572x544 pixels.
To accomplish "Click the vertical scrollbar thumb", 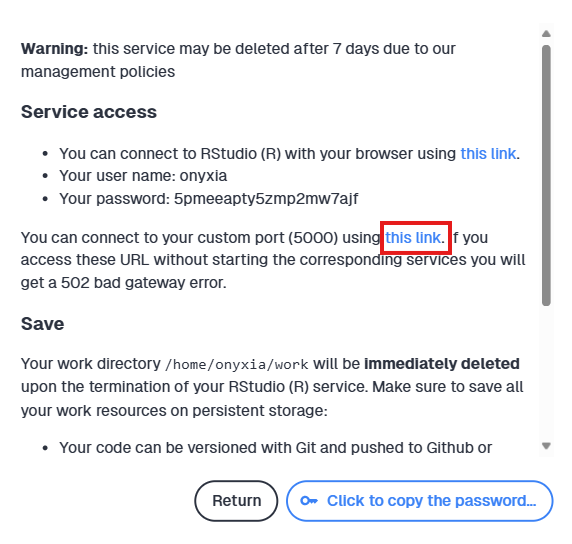I will click(x=546, y=175).
